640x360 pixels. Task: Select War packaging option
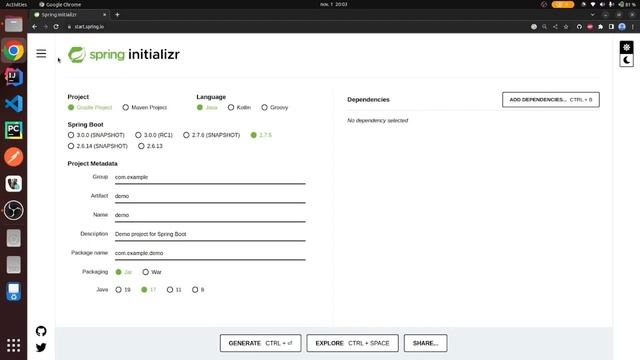click(152, 272)
